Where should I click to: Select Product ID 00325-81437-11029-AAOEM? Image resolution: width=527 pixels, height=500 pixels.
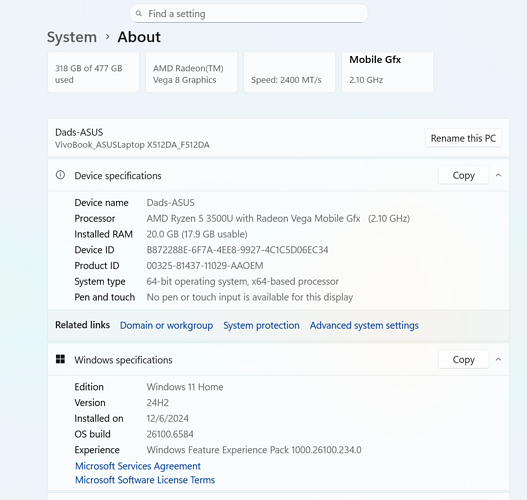coord(205,265)
